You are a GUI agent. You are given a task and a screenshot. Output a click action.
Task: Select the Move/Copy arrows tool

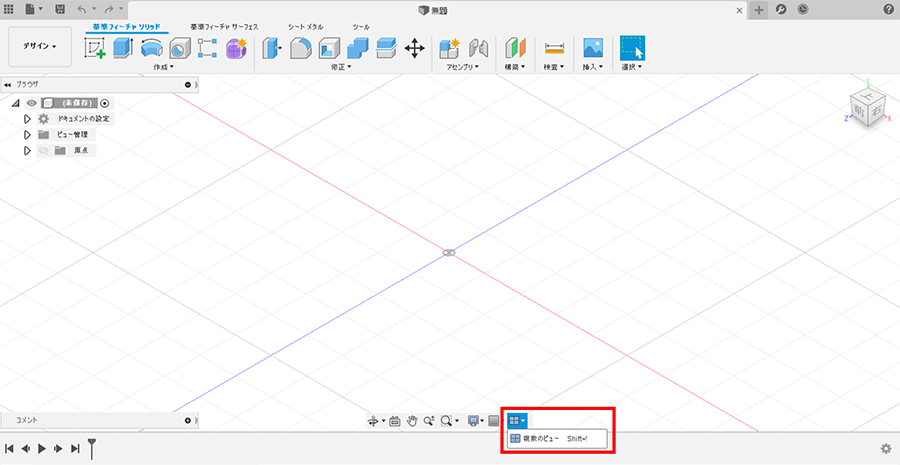tap(414, 48)
